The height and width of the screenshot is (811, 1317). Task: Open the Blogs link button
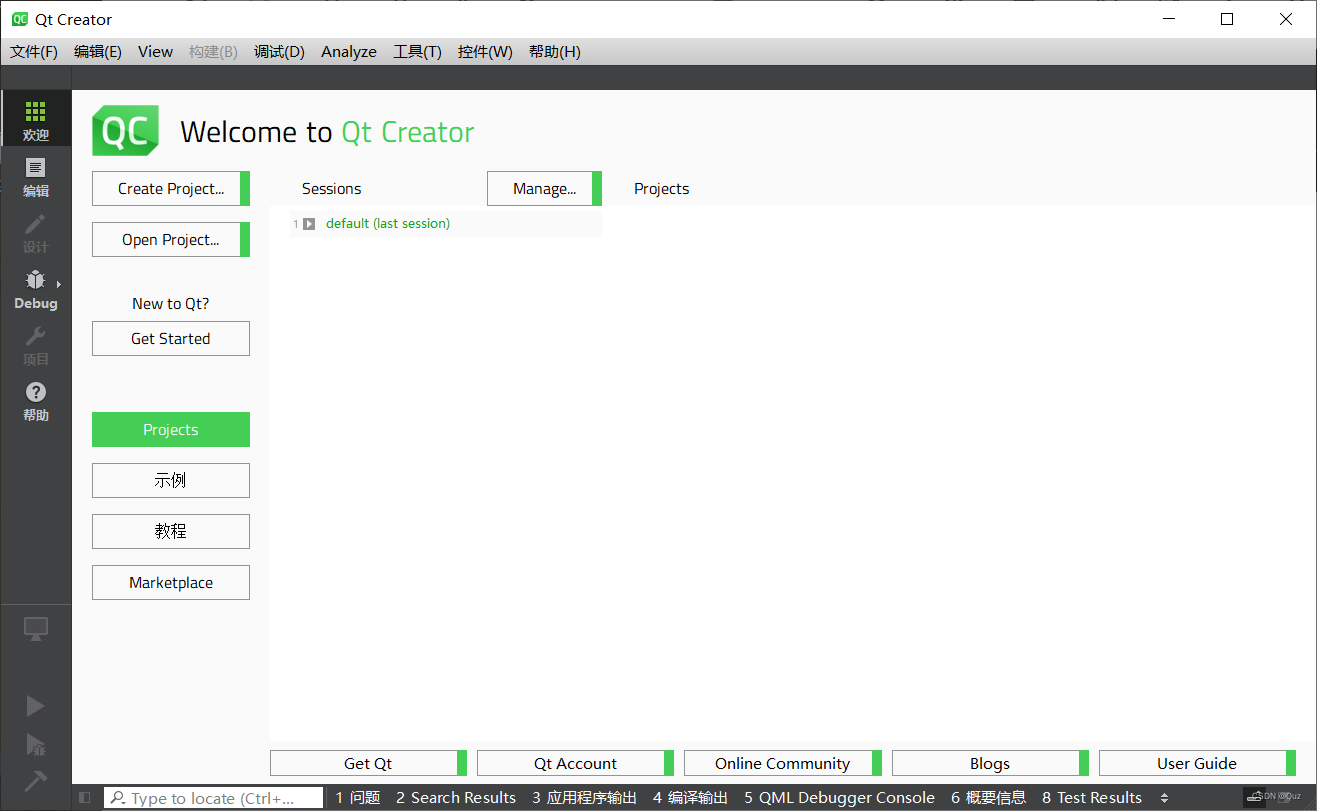pyautogui.click(x=990, y=763)
